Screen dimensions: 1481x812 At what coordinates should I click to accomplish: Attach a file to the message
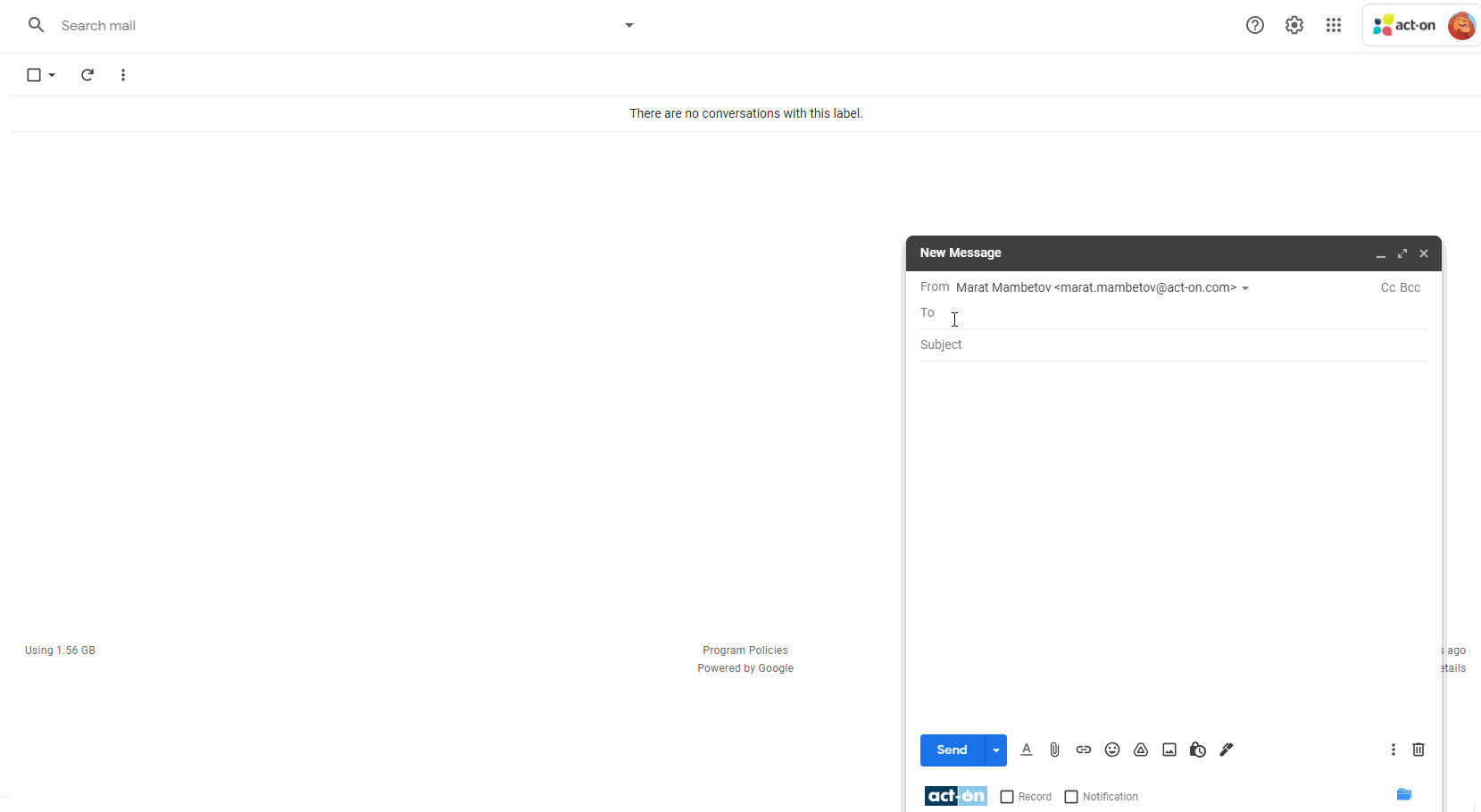click(x=1054, y=750)
